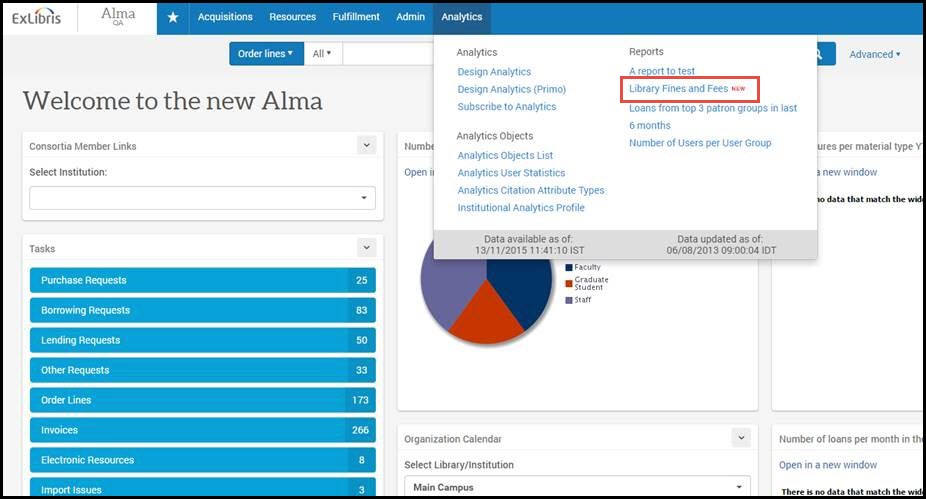Close the Analytics menu tab

[x=462, y=17]
